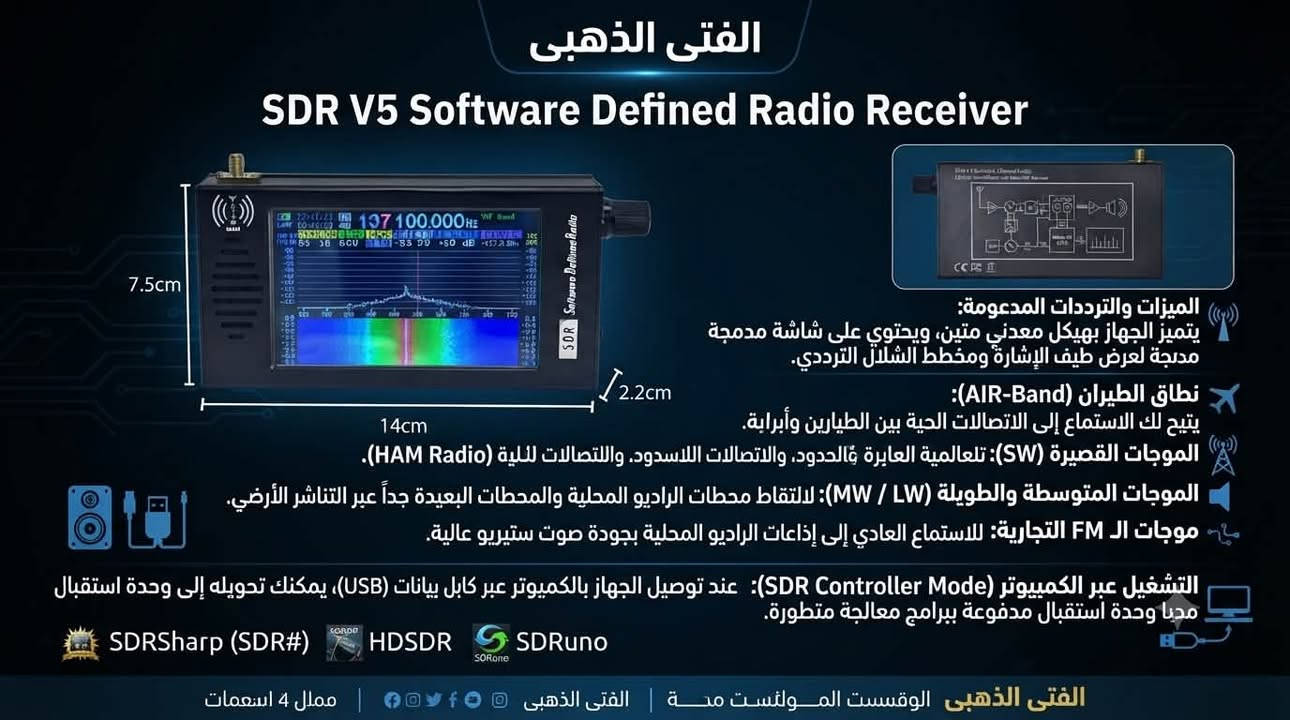Click the loudspeaker icon beside MW / LW heading
Viewport: 1290px width, 720px height.
(1220, 496)
